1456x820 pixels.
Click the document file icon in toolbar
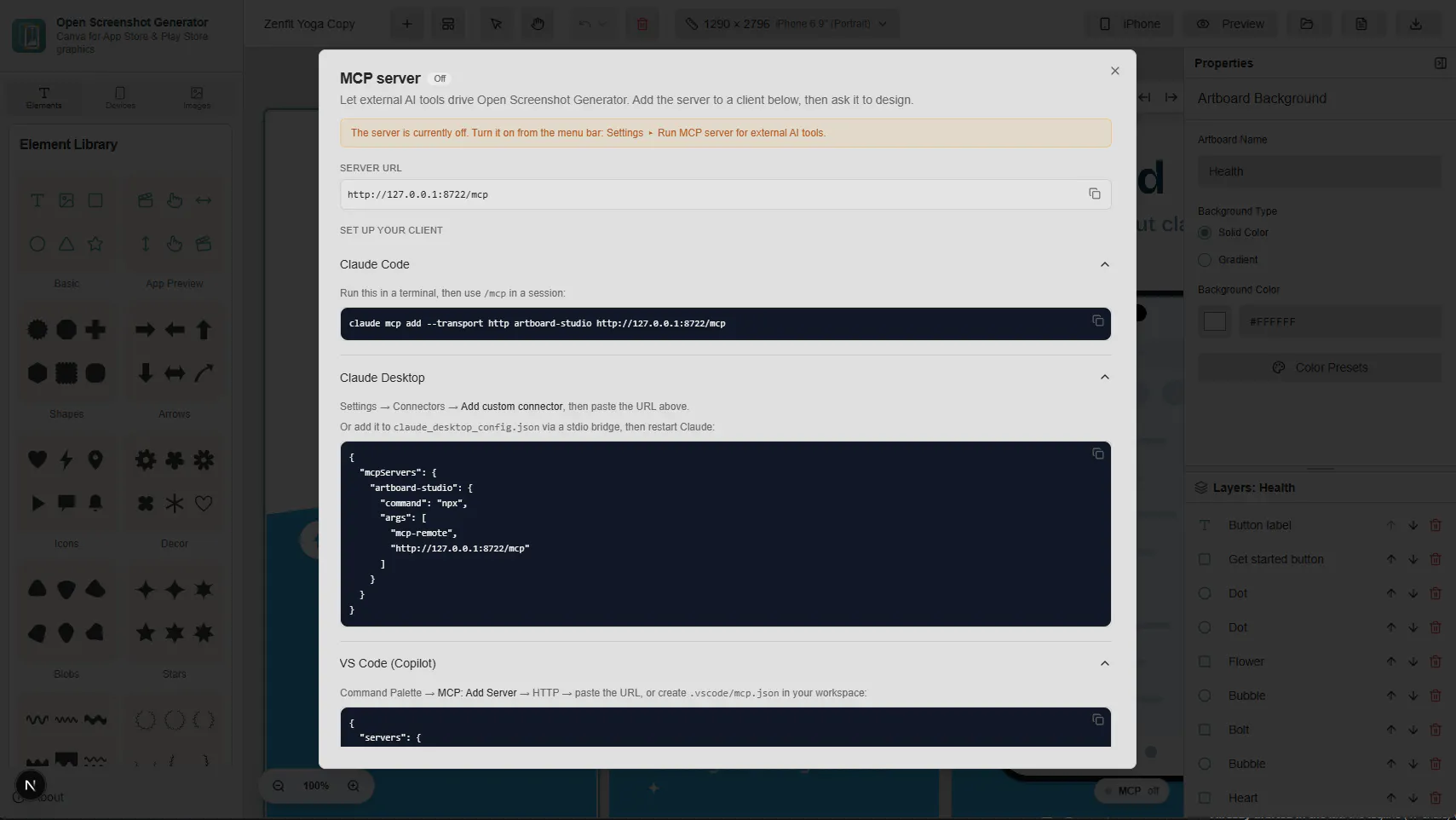[1361, 24]
